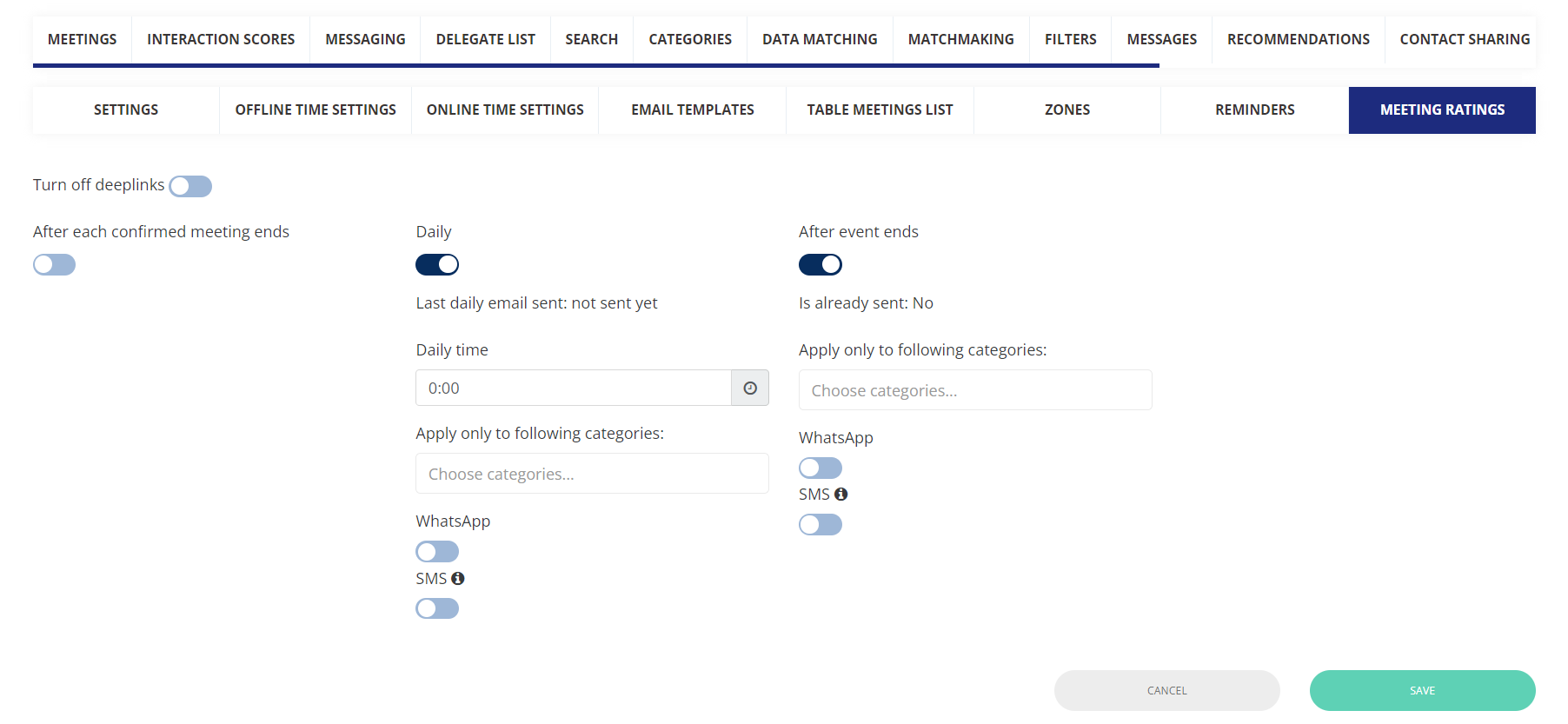Open the Recommendations tab
The width and height of the screenshot is (1568, 724).
tap(1298, 39)
